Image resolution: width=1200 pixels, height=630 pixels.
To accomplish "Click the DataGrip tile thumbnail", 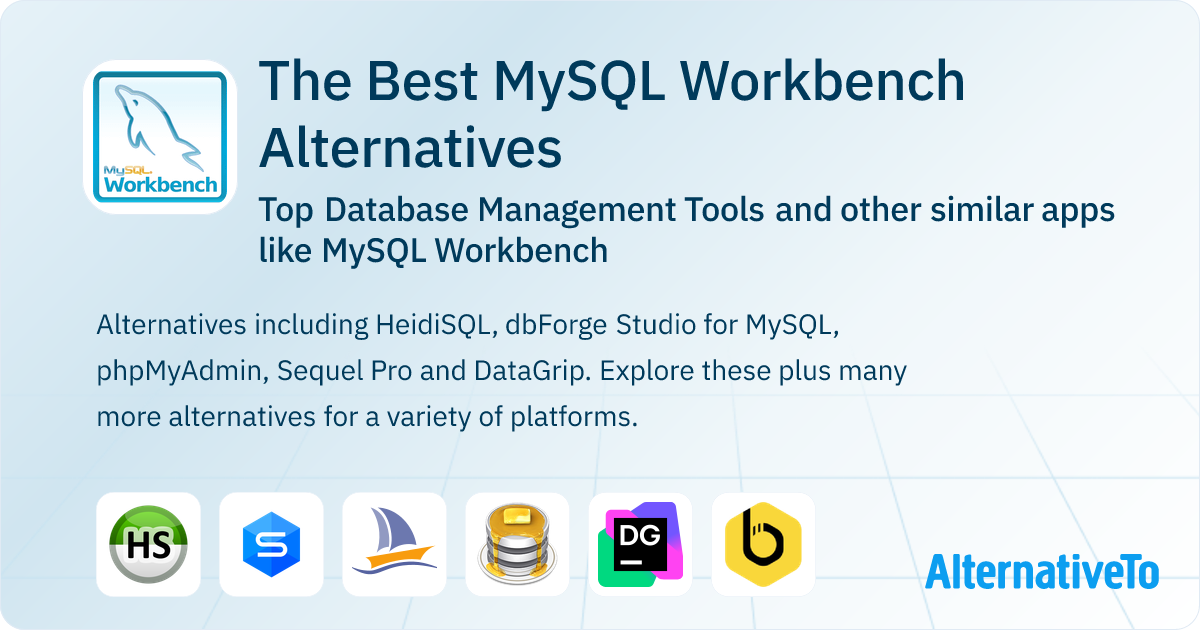I will 640,544.
